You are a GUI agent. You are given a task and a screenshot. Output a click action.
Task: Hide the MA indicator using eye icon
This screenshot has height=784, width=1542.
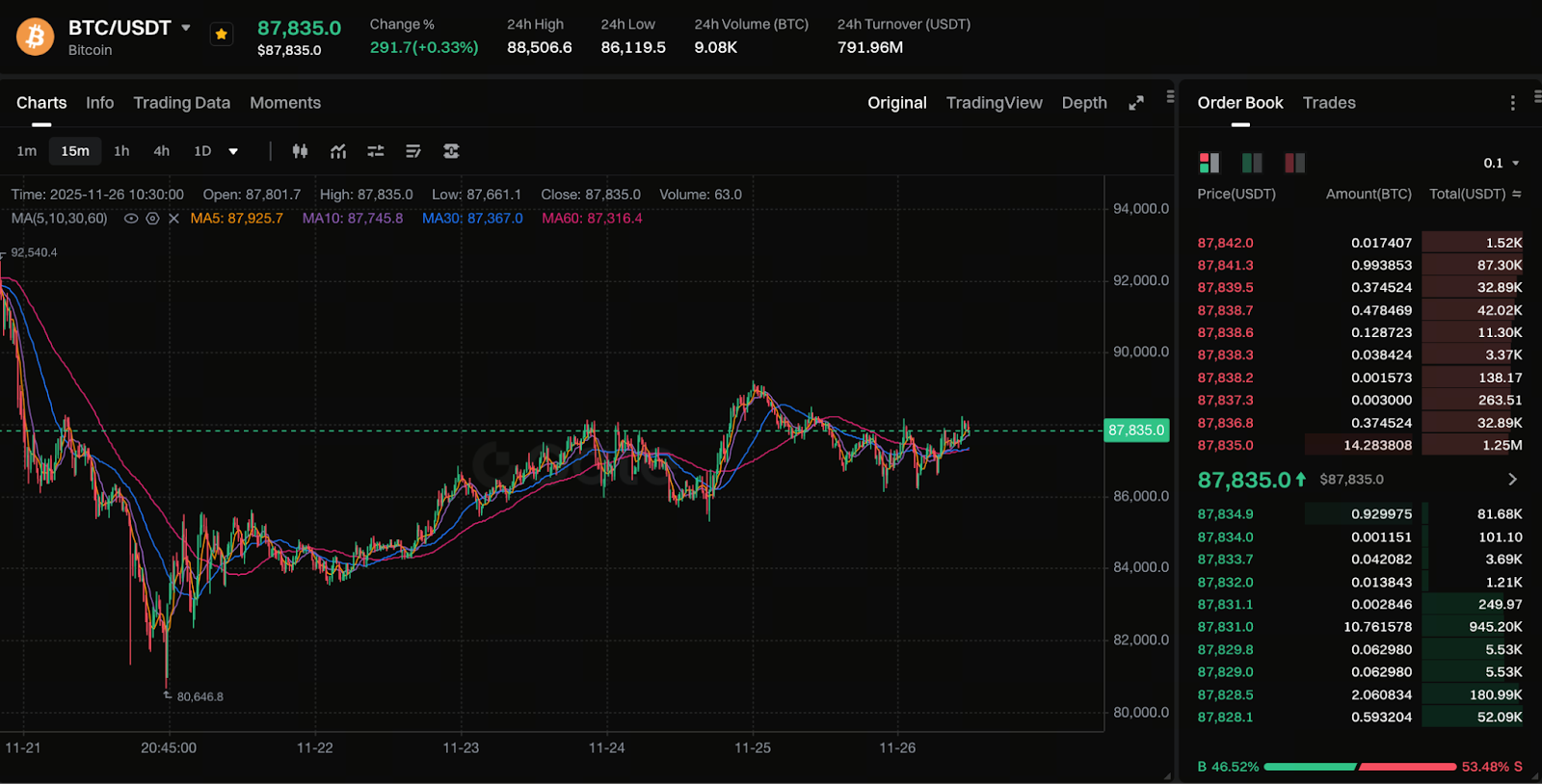tap(131, 219)
